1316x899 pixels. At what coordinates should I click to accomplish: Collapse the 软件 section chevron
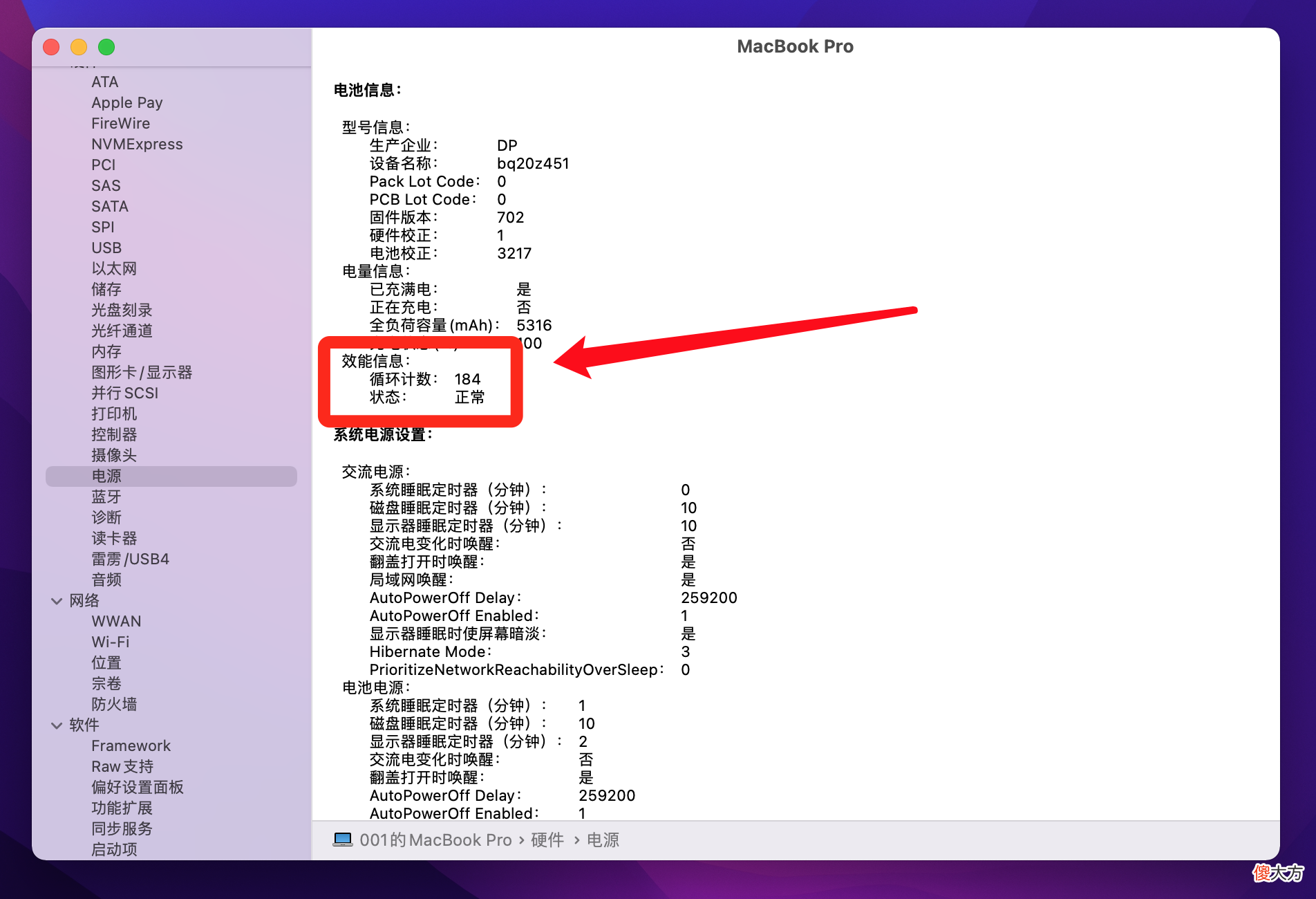tap(57, 725)
